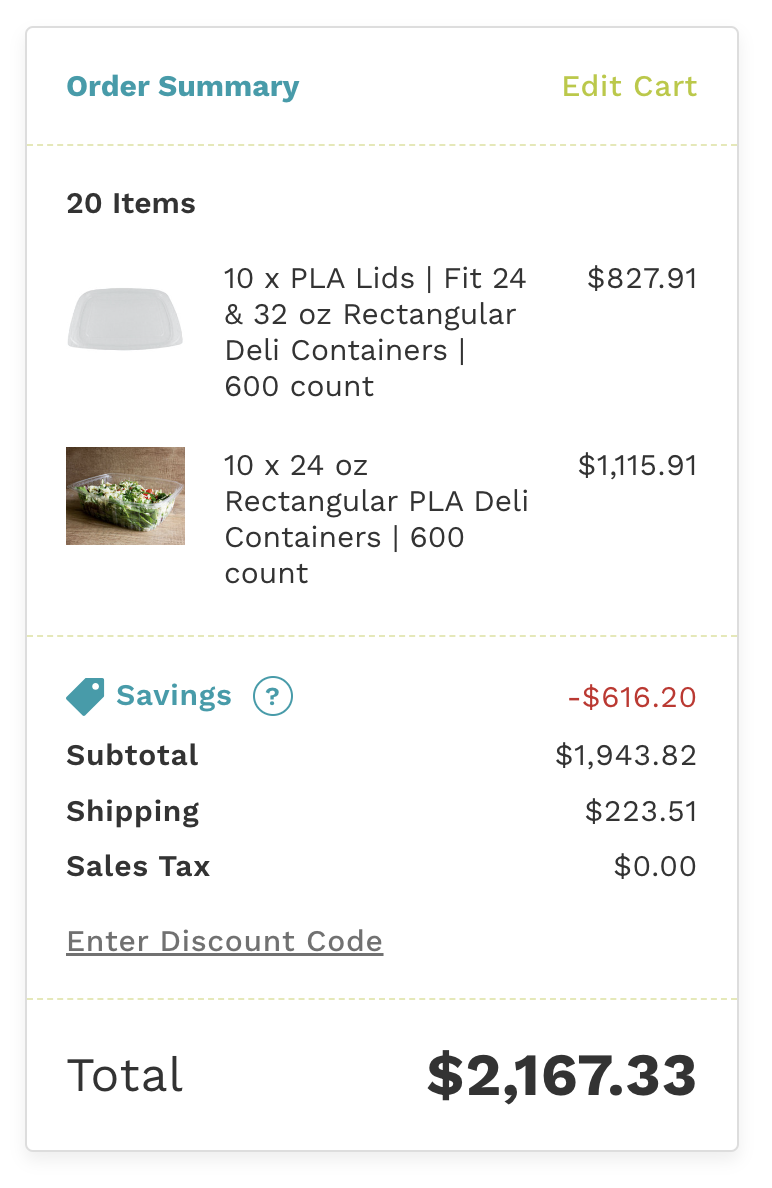772x1188 pixels.
Task: Click the Sales Tax amount
Action: click(657, 867)
